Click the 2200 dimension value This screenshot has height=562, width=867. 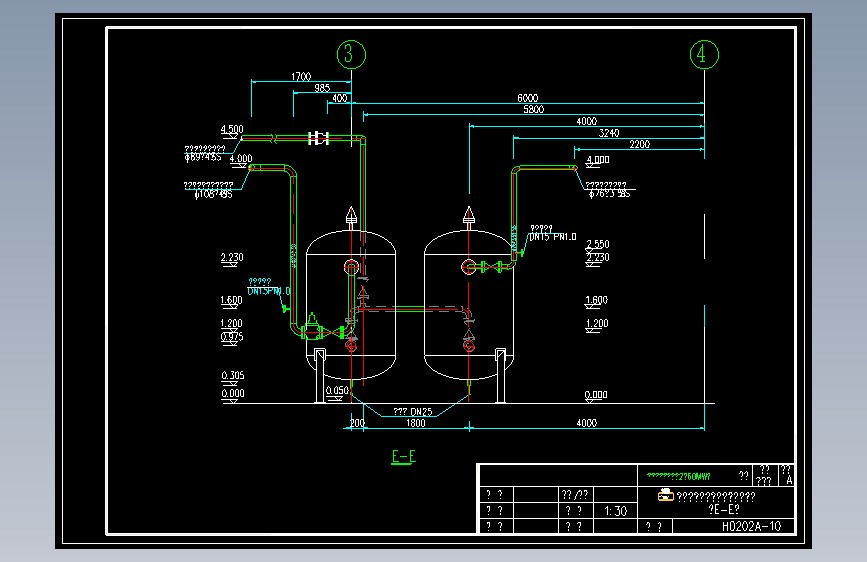coord(639,144)
